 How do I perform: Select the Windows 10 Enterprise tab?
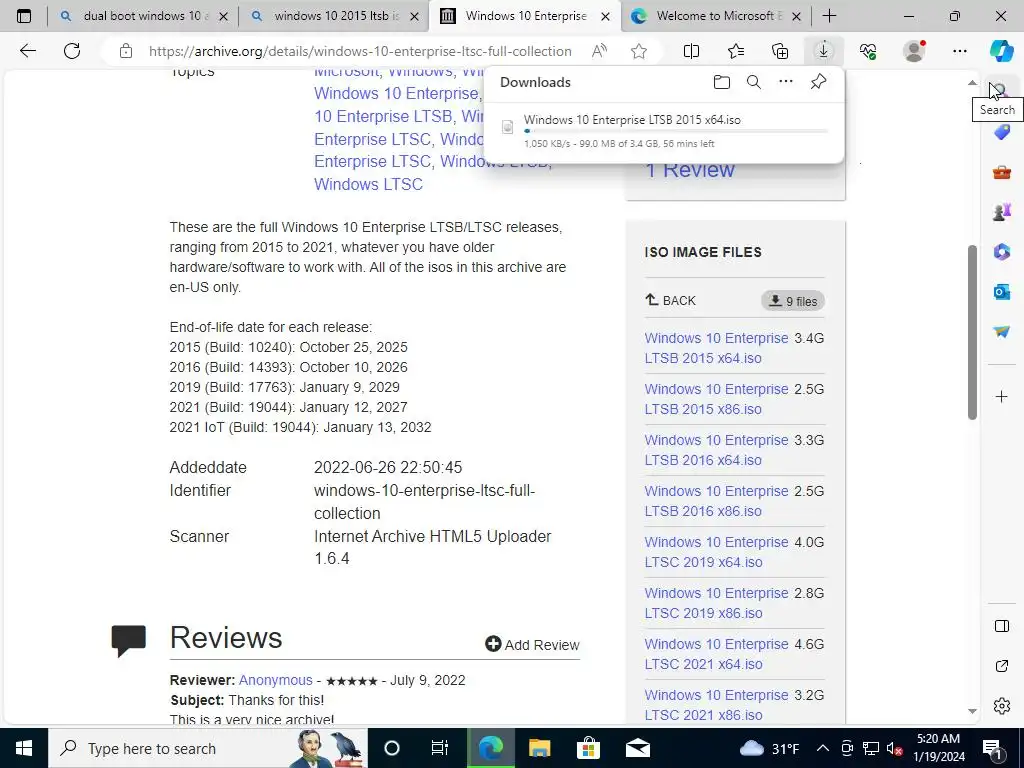click(524, 16)
